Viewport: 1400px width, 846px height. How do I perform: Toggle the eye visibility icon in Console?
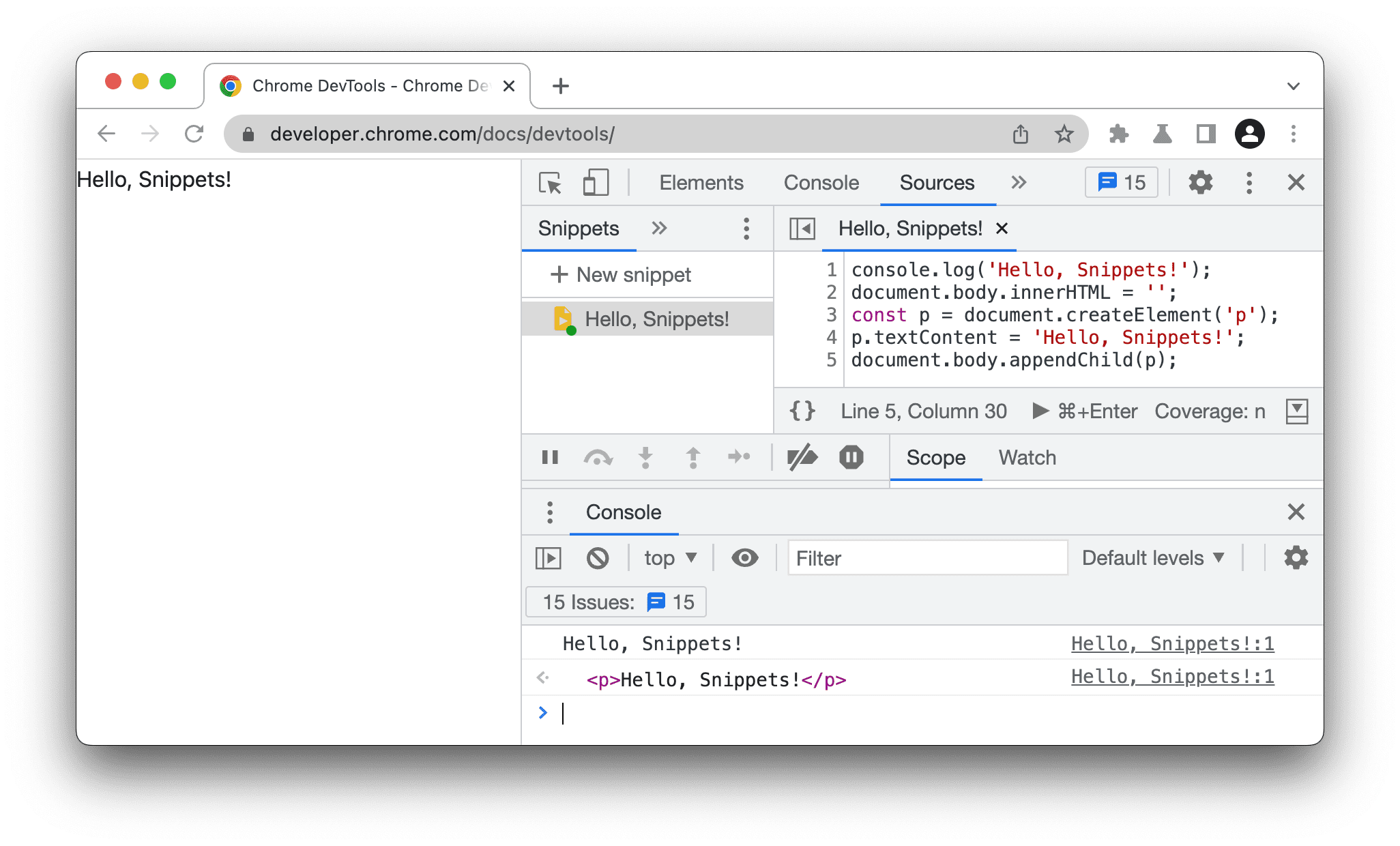pos(745,558)
